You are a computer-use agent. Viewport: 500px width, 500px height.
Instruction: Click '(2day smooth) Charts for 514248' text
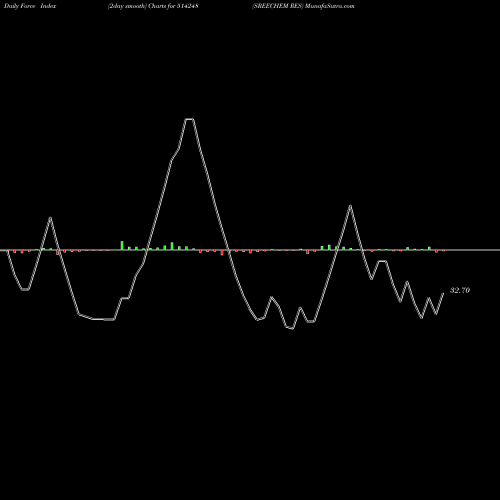(153, 6)
